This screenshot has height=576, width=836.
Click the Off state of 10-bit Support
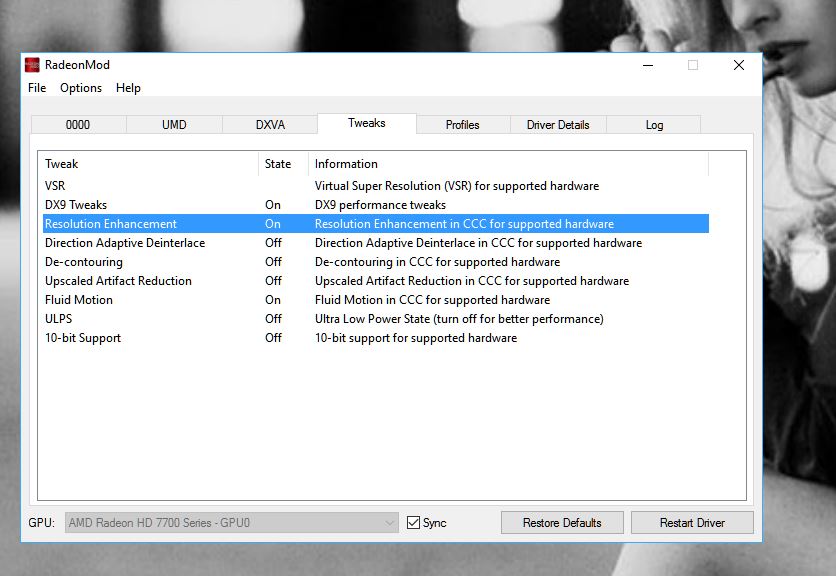[x=274, y=338]
